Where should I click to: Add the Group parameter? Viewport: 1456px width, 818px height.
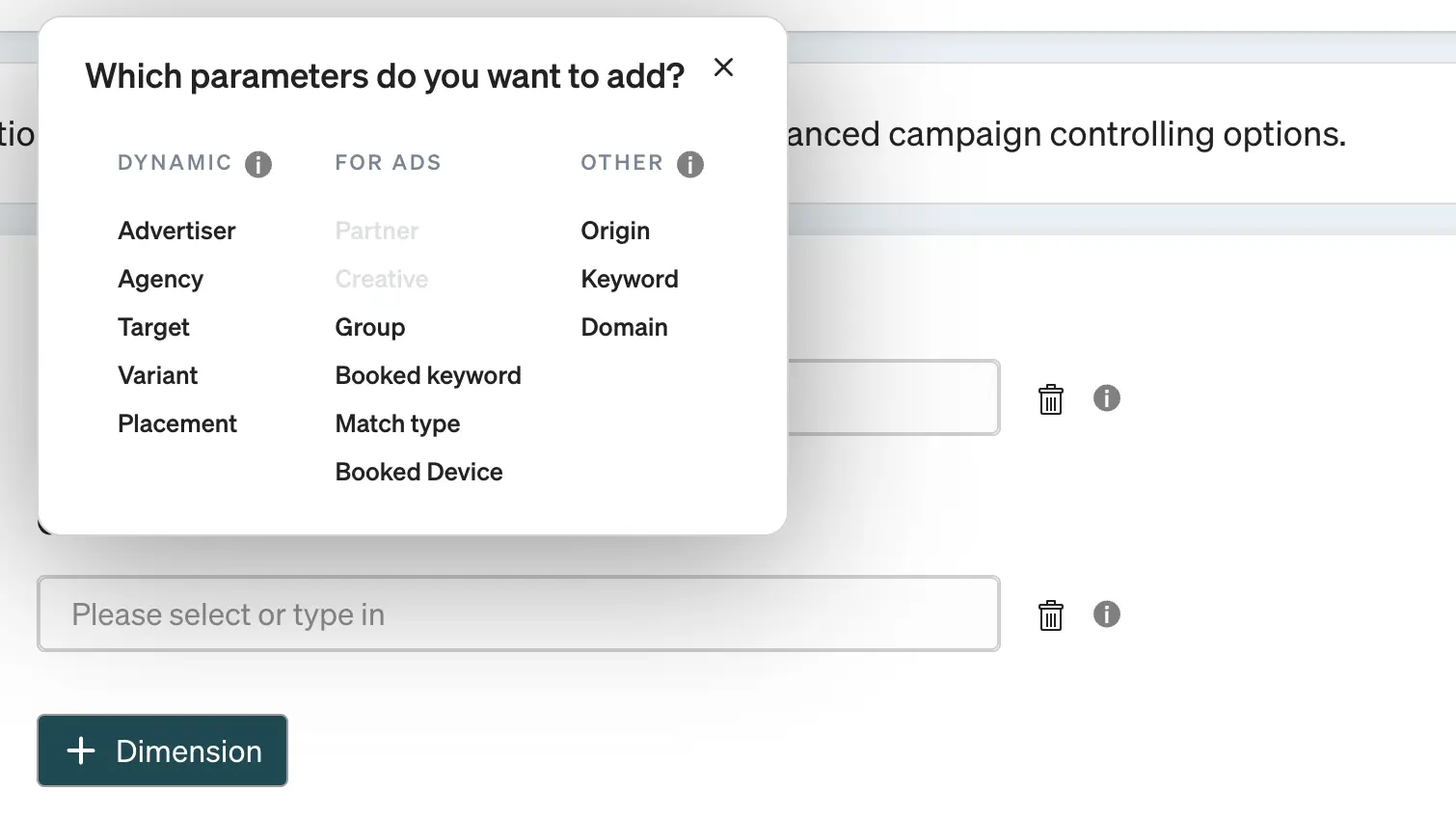click(370, 327)
